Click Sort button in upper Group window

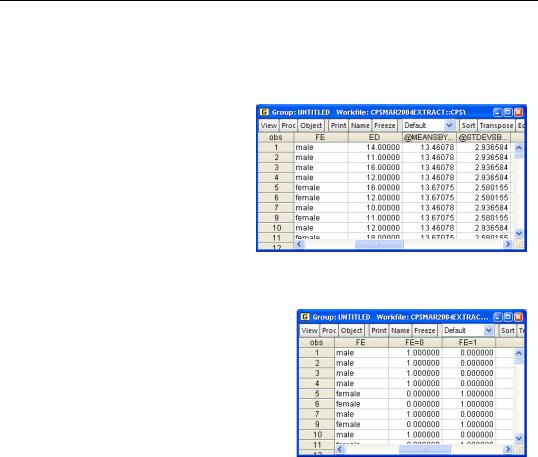click(468, 126)
